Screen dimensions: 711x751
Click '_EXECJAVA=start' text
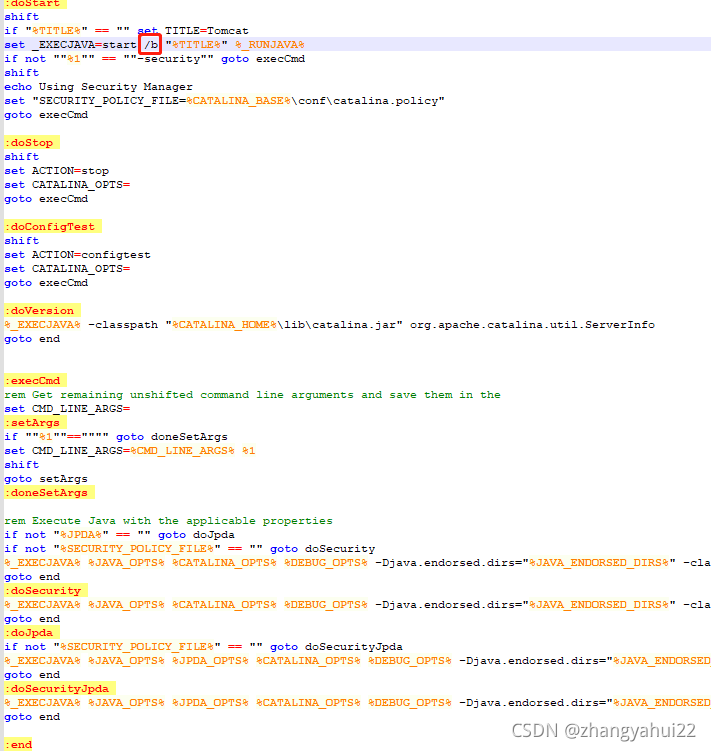pyautogui.click(x=84, y=45)
